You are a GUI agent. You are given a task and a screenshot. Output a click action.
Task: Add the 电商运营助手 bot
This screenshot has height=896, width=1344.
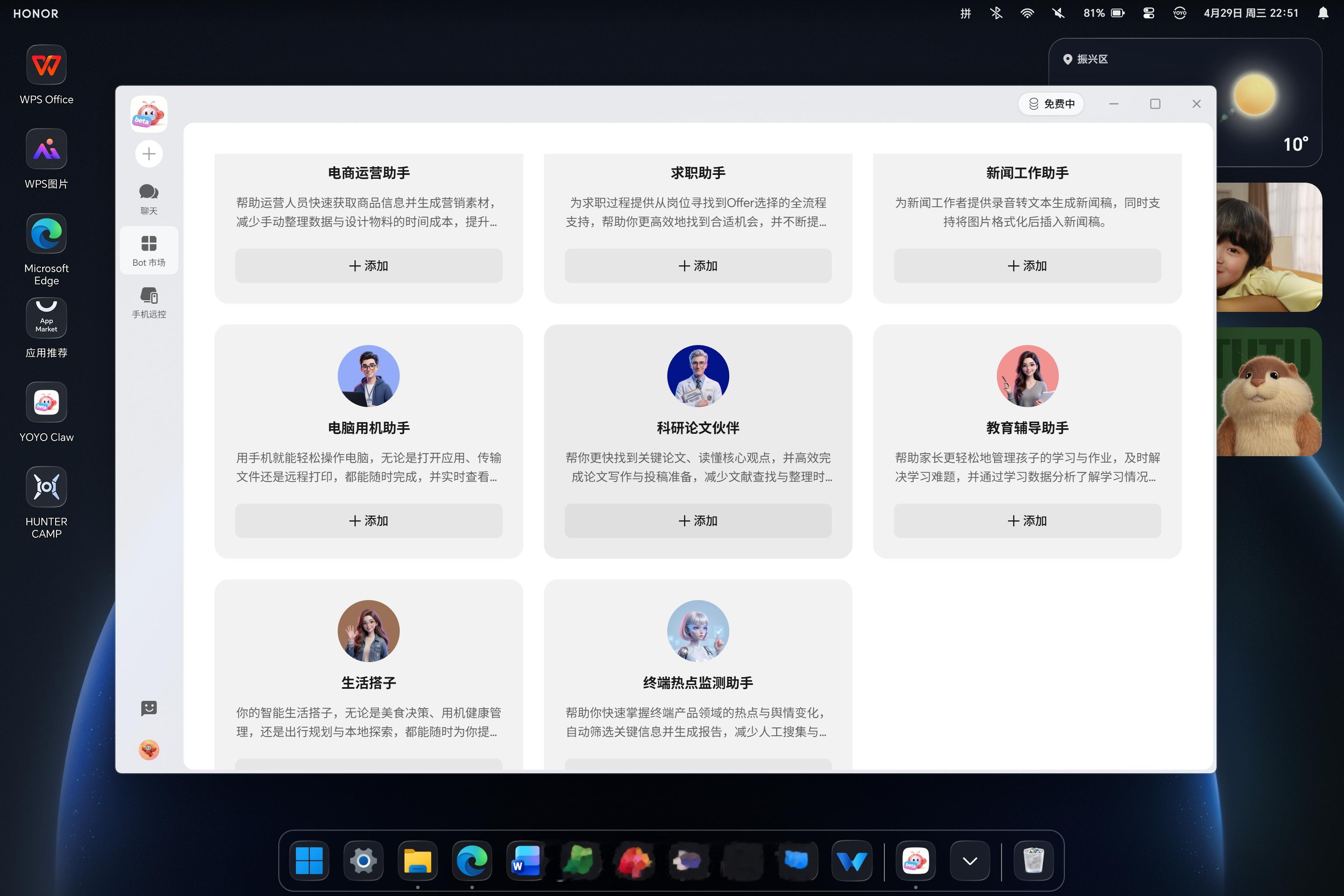tap(369, 266)
